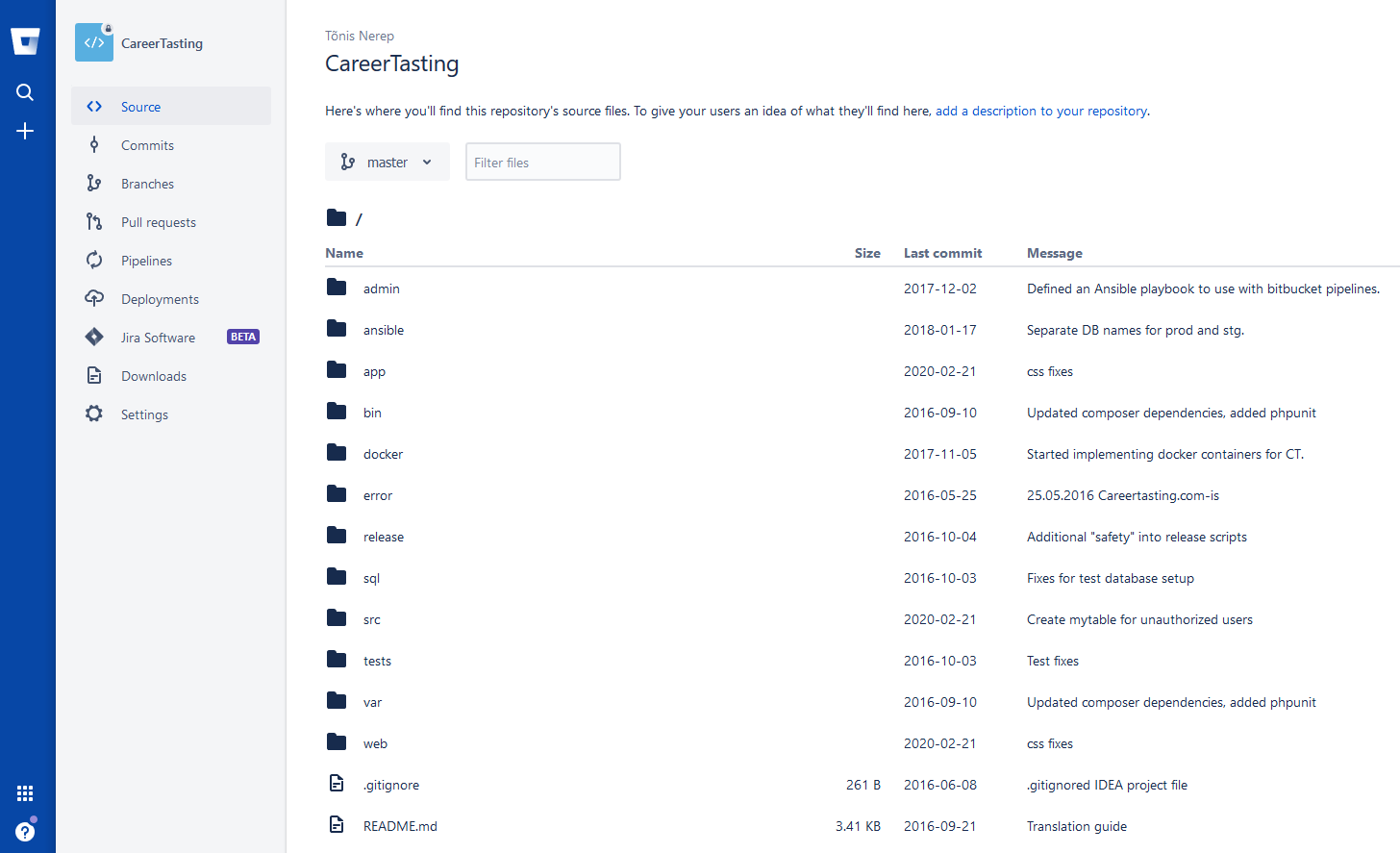Click the Downloads document icon
The width and height of the screenshot is (1400, 853).
pyautogui.click(x=94, y=375)
